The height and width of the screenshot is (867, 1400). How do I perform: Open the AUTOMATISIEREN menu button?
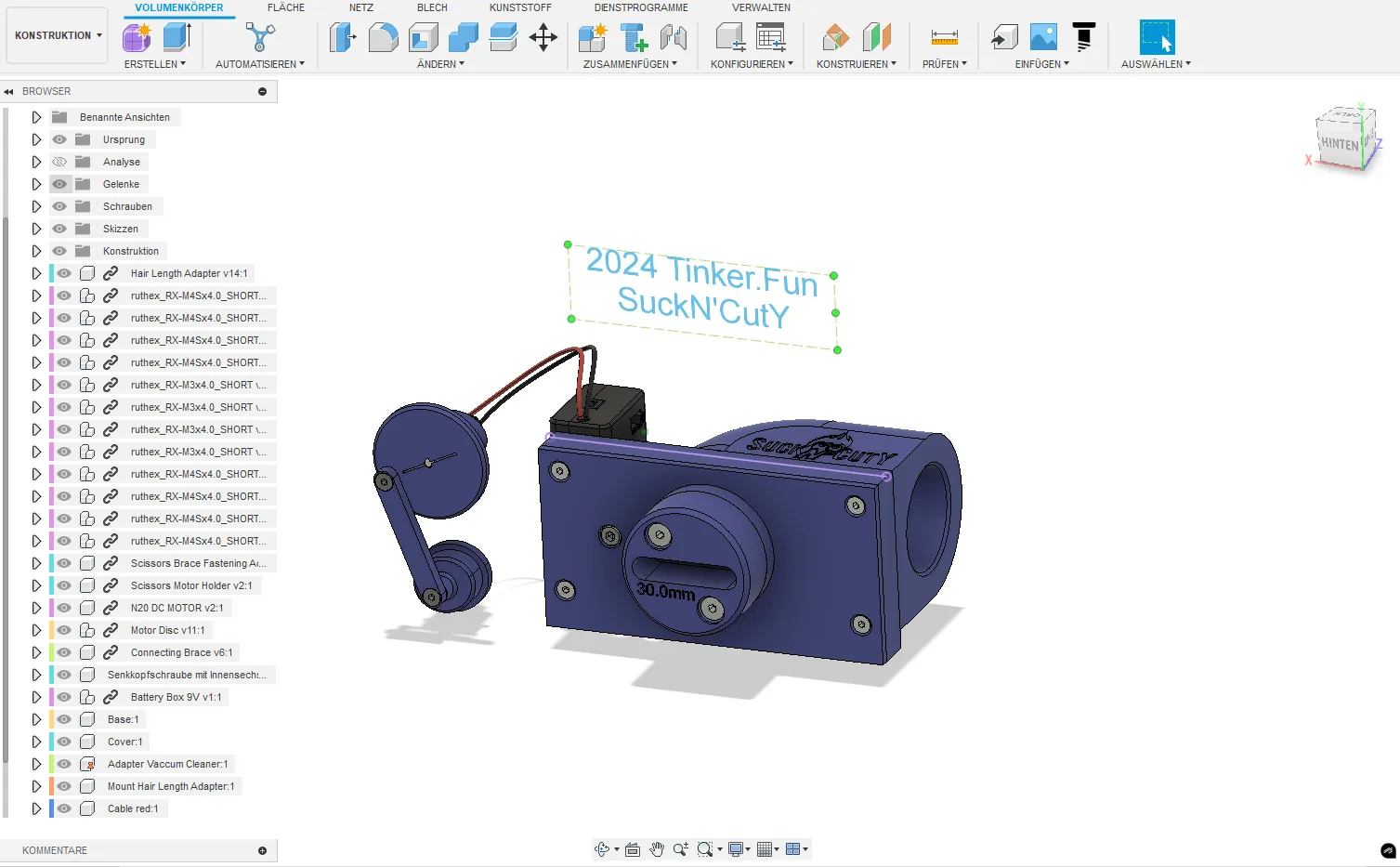tap(260, 64)
